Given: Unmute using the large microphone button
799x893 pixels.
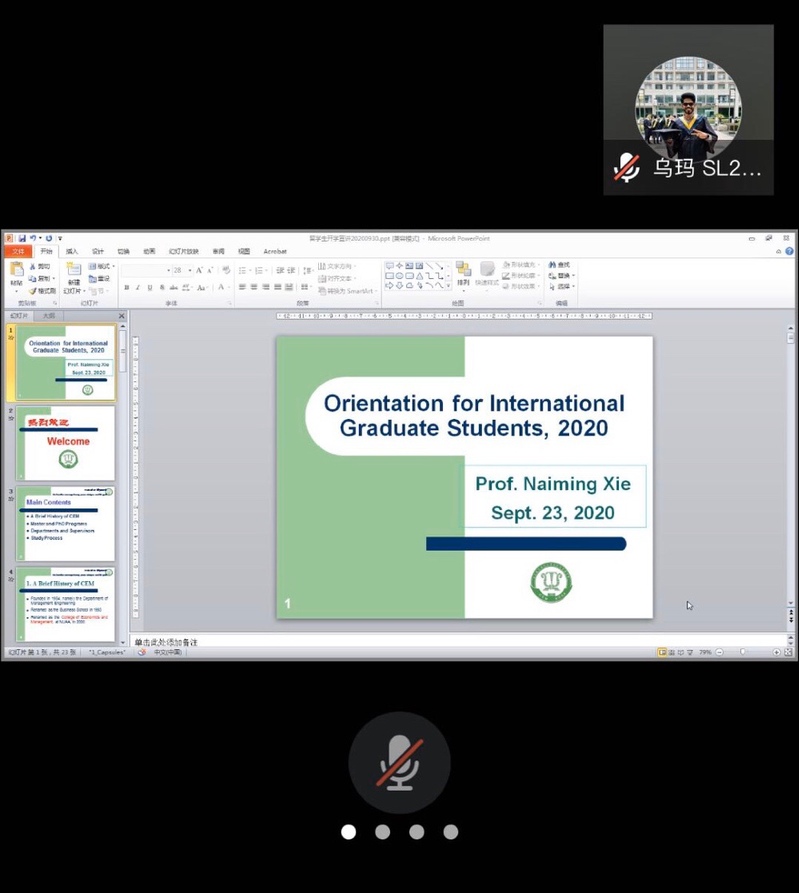Looking at the screenshot, I should [399, 763].
